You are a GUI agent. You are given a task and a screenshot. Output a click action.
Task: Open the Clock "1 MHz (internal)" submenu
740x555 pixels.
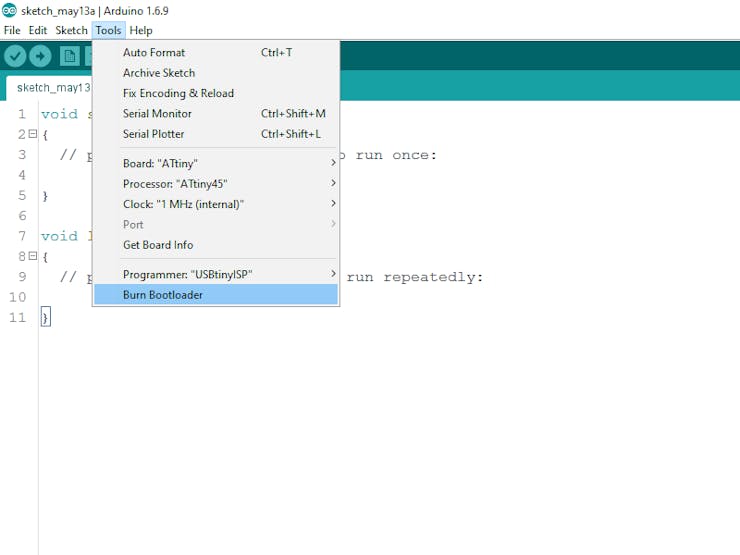pyautogui.click(x=216, y=204)
